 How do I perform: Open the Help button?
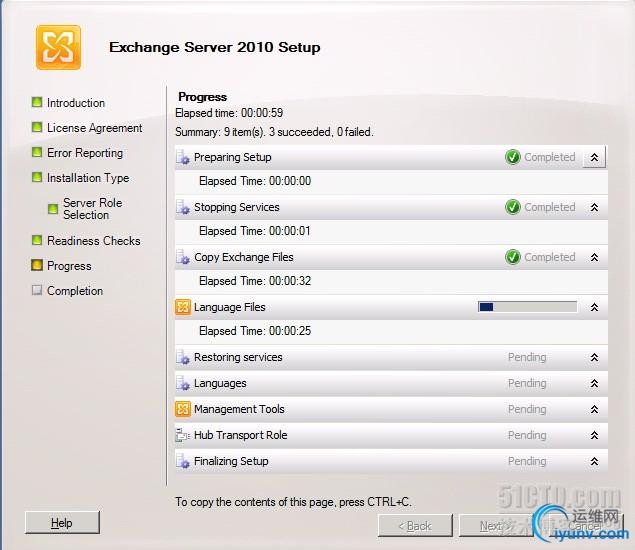[62, 522]
